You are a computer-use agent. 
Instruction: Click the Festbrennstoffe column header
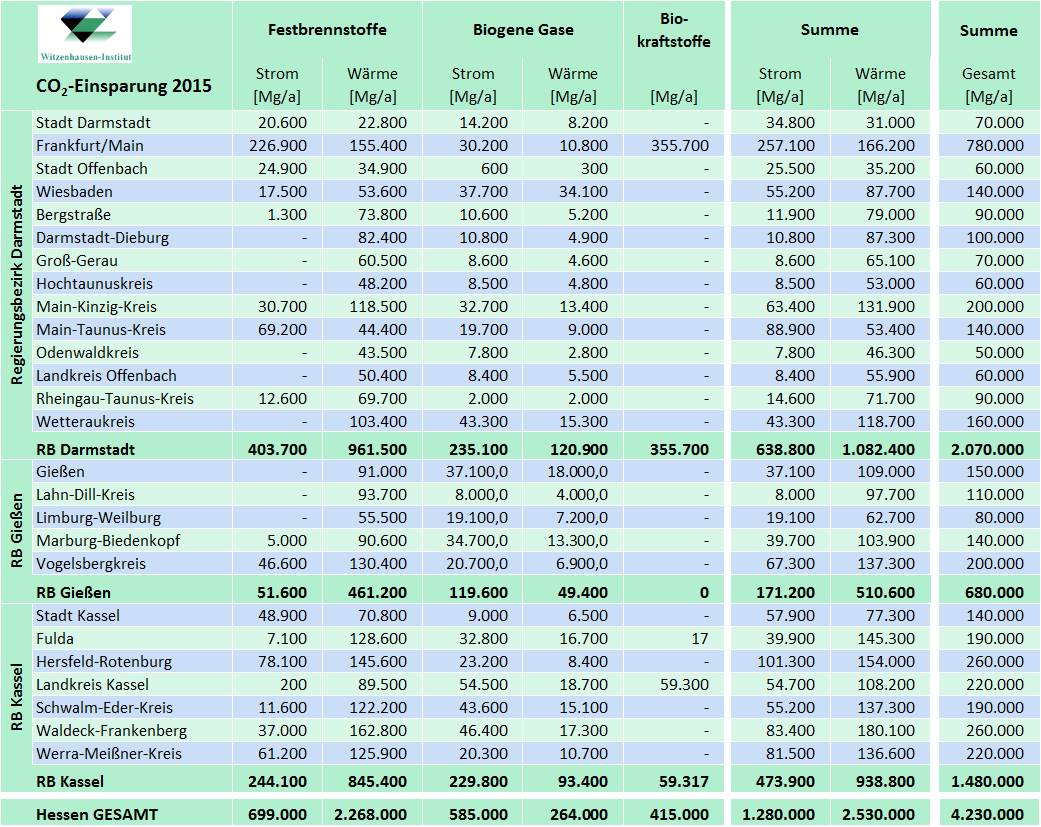pos(327,30)
